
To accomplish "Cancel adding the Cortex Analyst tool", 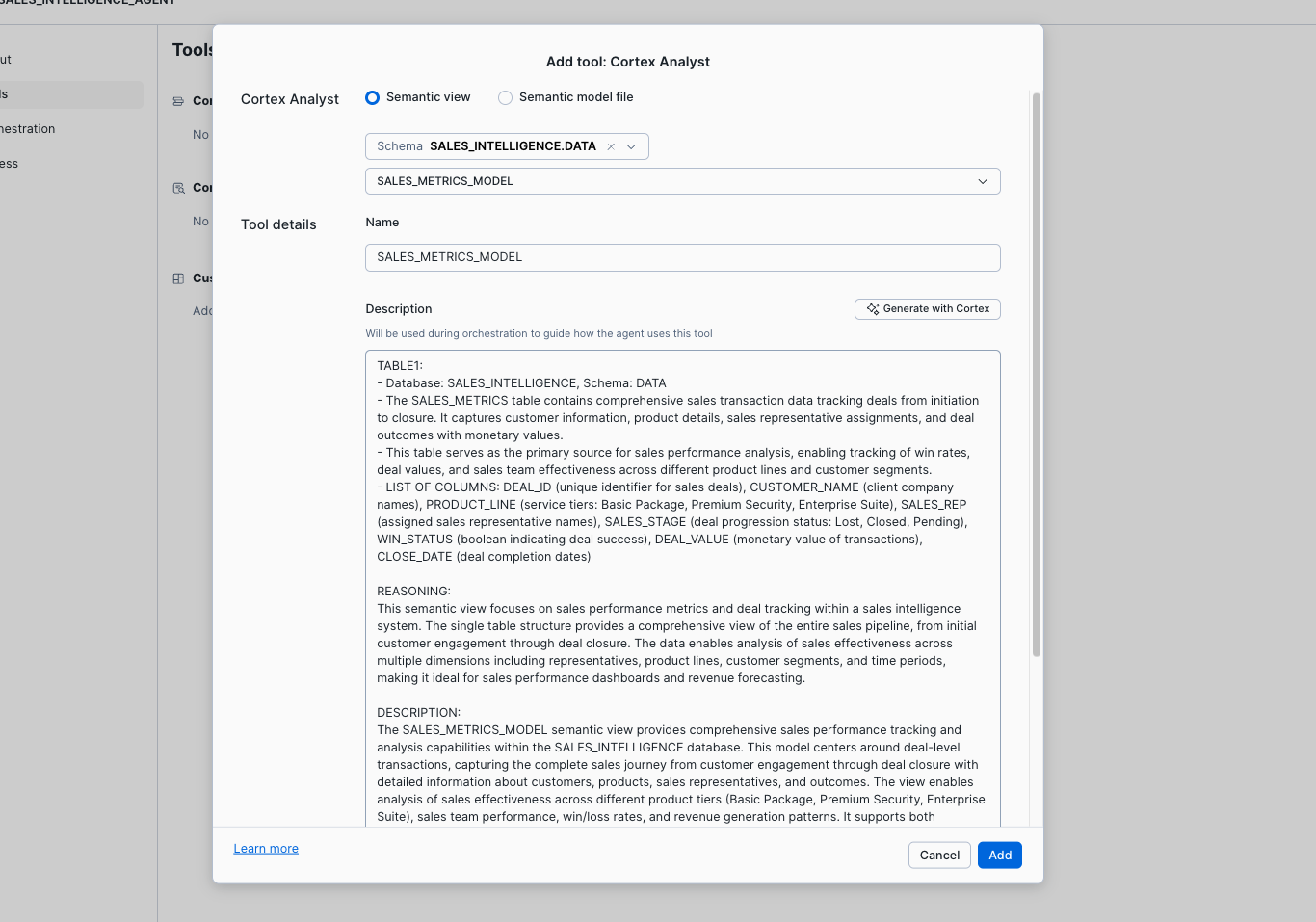I will (x=939, y=856).
